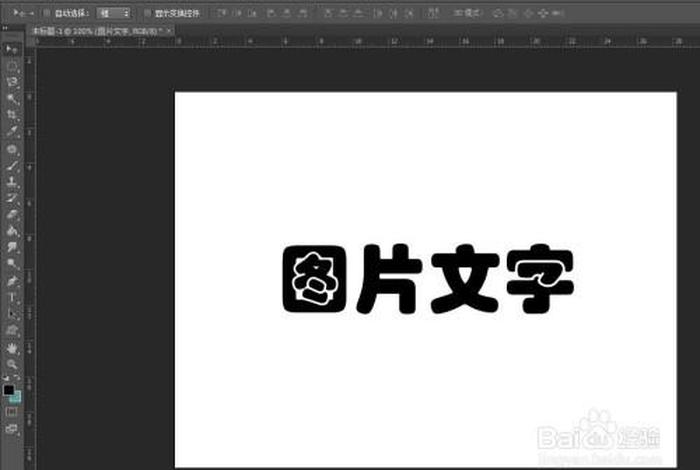The width and height of the screenshot is (700, 470).
Task: Click the 图片文字 text on the canvas
Action: coord(429,279)
